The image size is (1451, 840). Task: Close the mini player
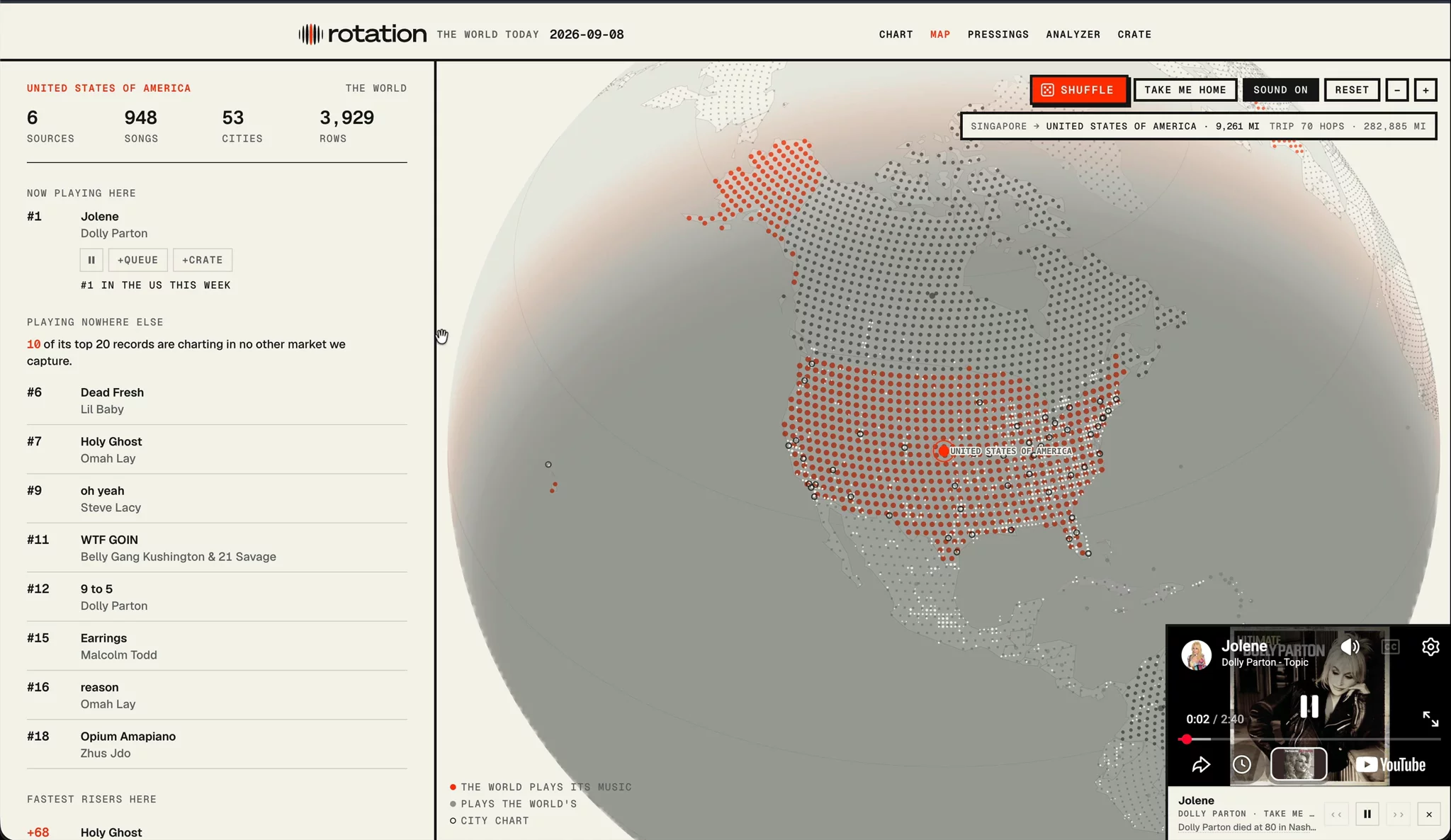click(x=1429, y=815)
